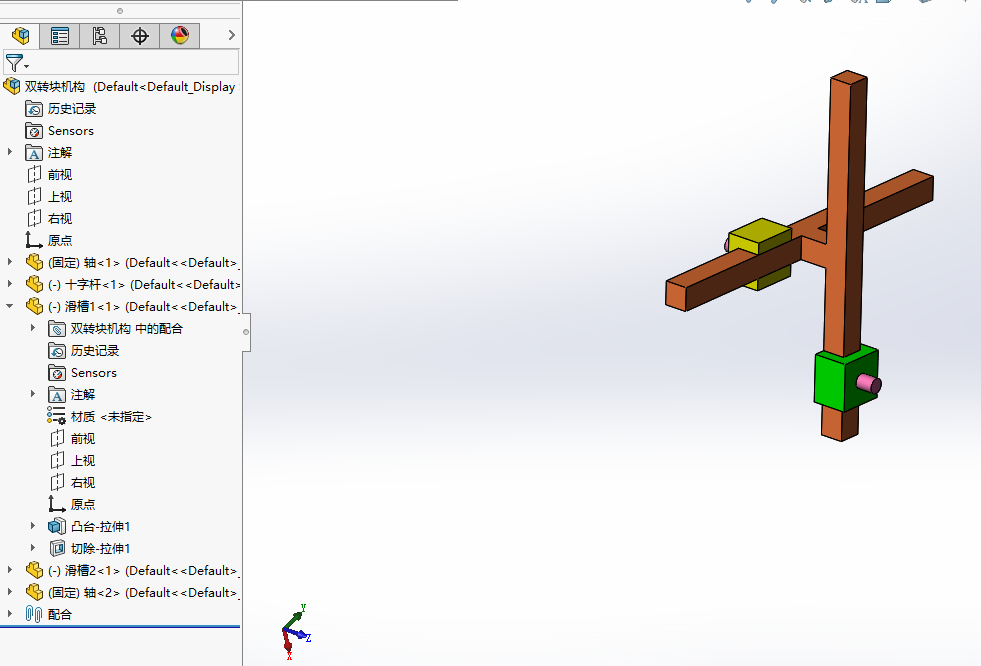981x666 pixels.
Task: Click the 材质 <未指定> text label
Action: (111, 416)
